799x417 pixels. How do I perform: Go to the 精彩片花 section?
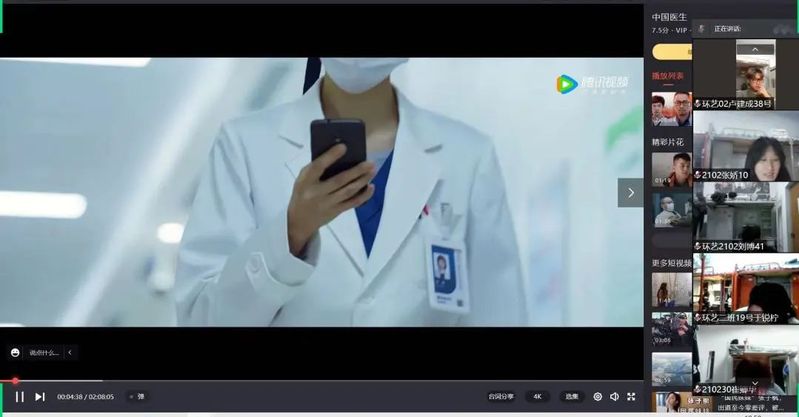pos(668,142)
